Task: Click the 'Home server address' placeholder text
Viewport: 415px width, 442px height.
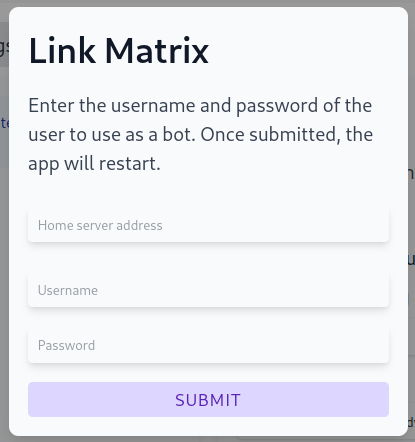Action: [100, 226]
